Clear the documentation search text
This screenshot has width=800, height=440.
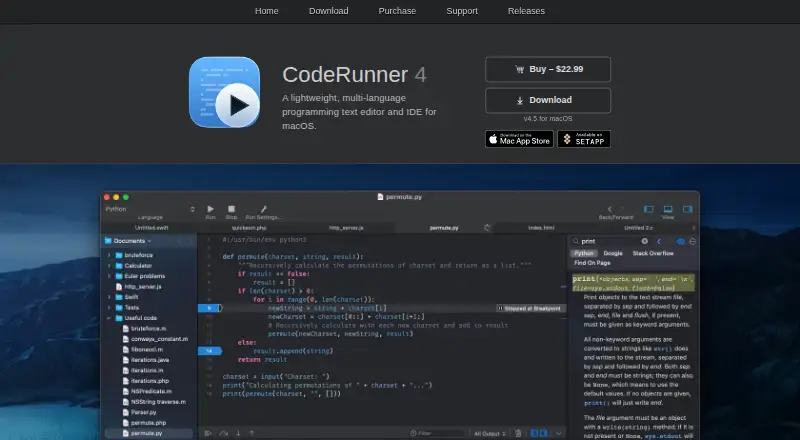click(644, 241)
